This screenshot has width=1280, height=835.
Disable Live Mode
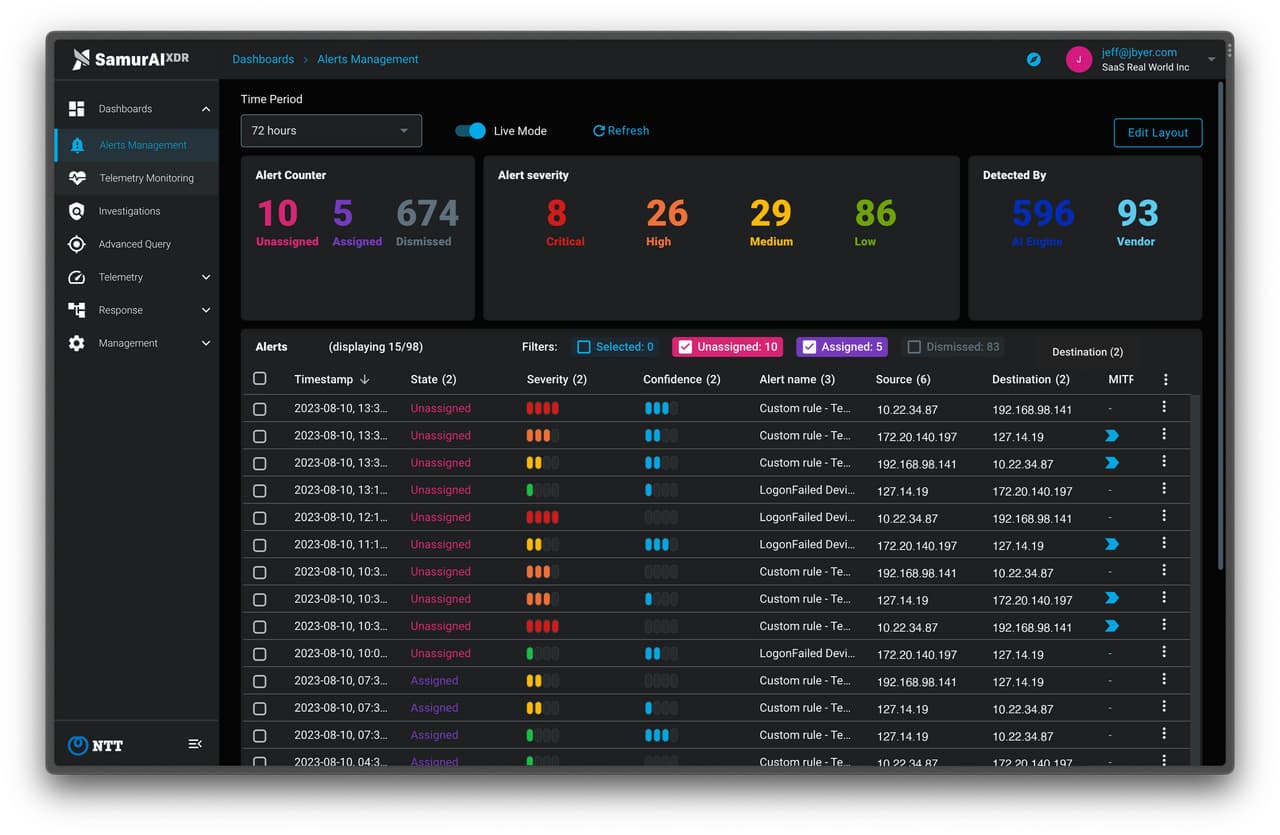click(x=470, y=130)
